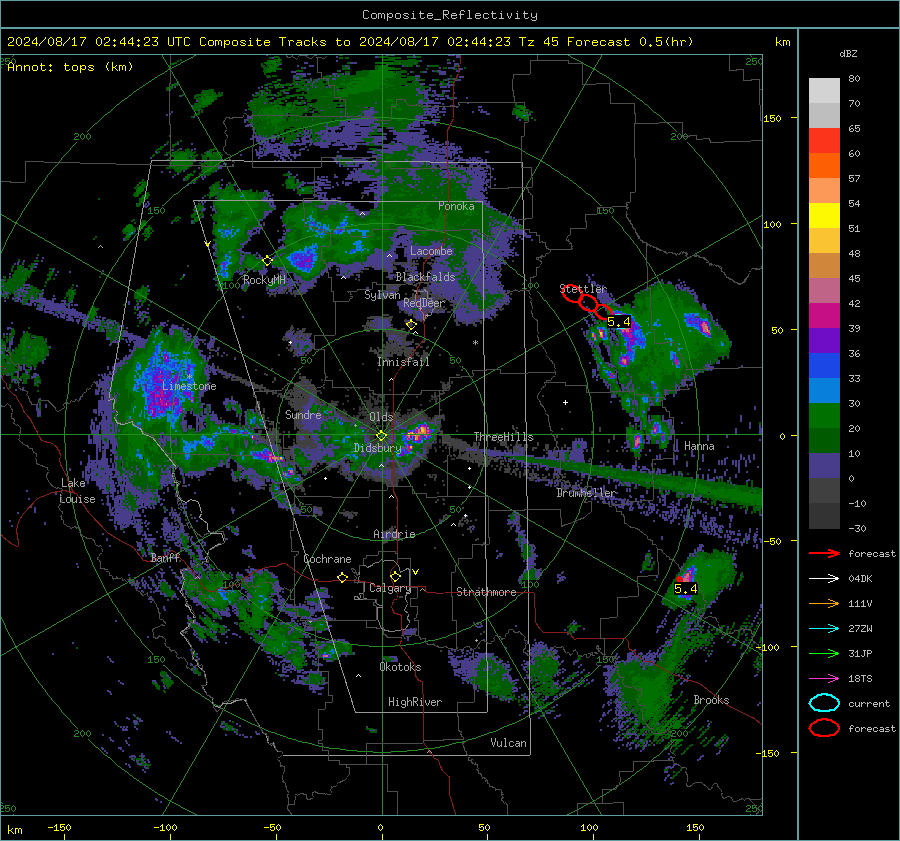Click the Calgary label
The image size is (900, 841).
390,588
